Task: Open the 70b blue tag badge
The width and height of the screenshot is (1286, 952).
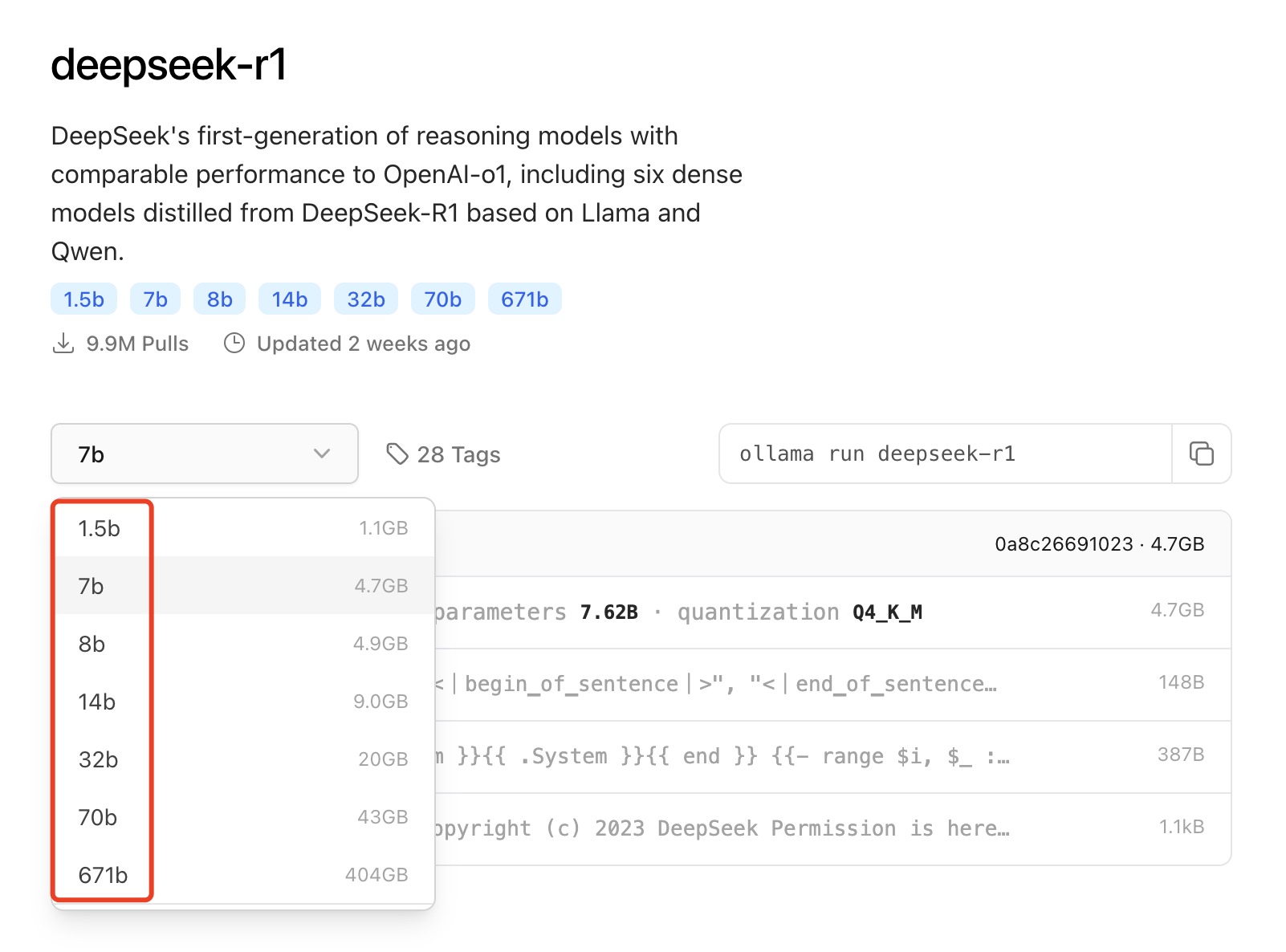Action: pos(442,299)
